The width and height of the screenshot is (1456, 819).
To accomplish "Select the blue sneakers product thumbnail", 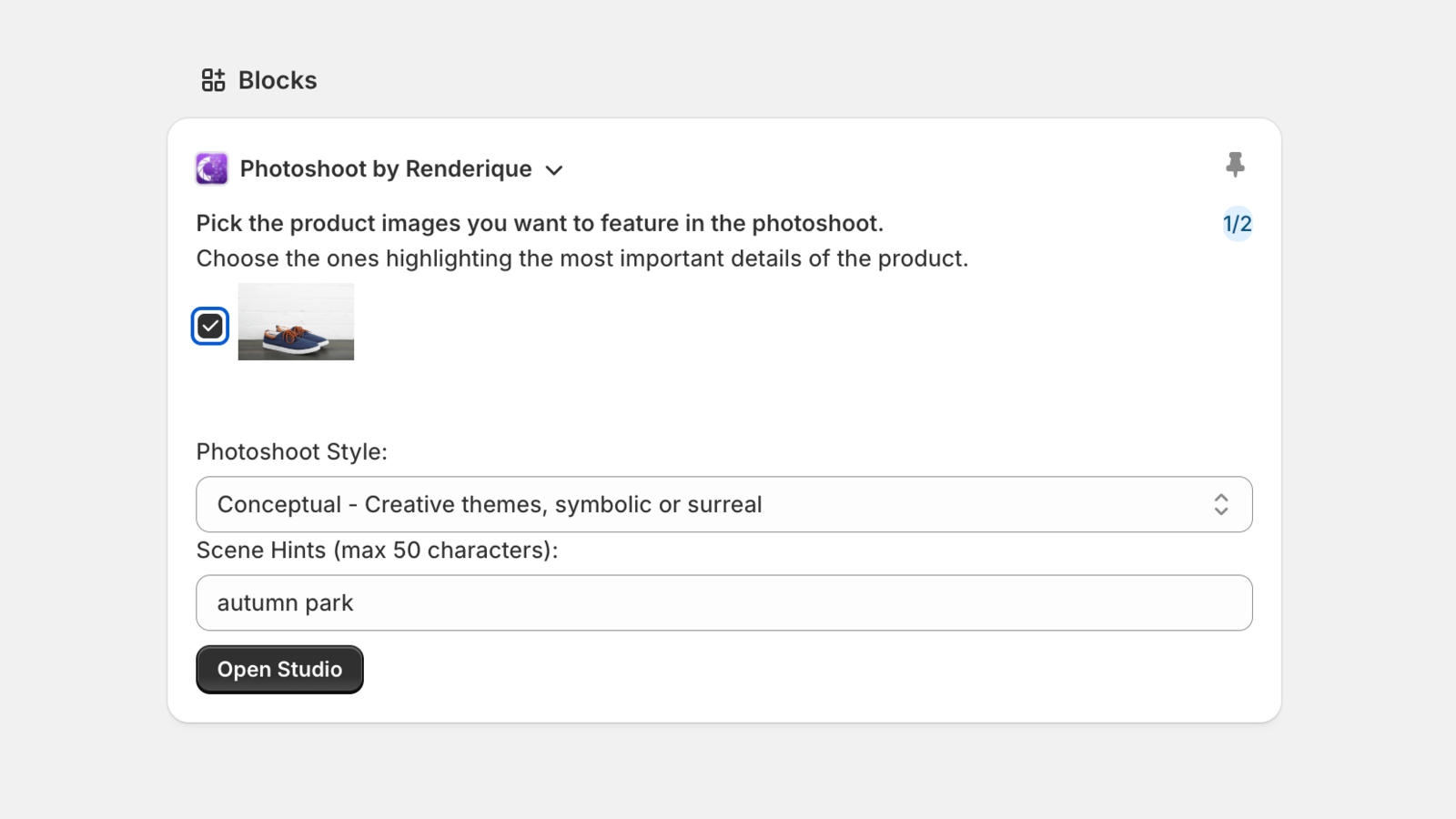I will click(x=296, y=322).
